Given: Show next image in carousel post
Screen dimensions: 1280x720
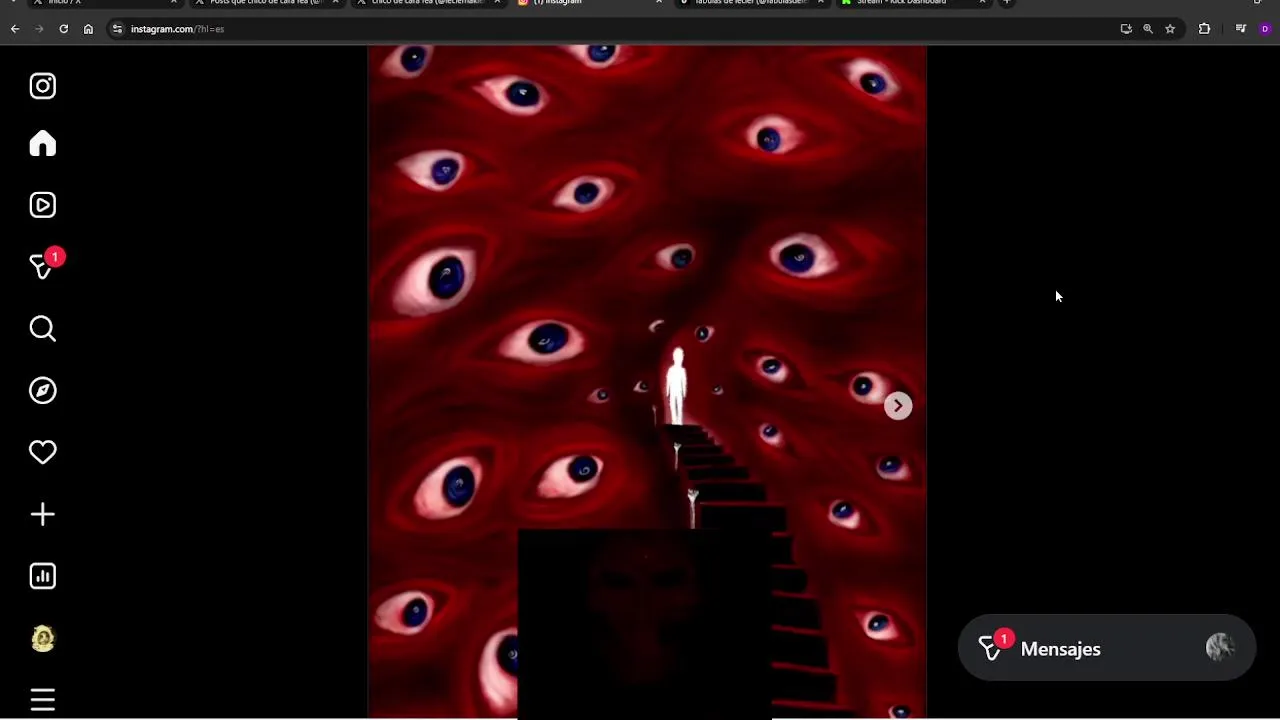Looking at the screenshot, I should [x=898, y=406].
